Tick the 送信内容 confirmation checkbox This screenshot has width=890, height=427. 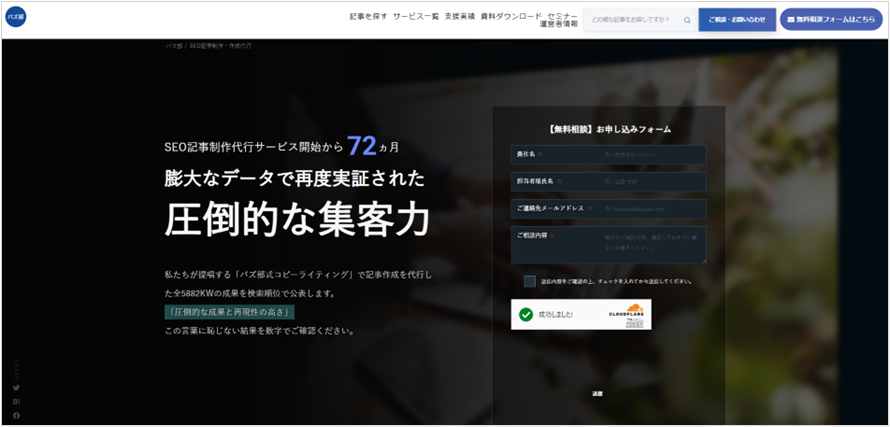[x=530, y=281]
